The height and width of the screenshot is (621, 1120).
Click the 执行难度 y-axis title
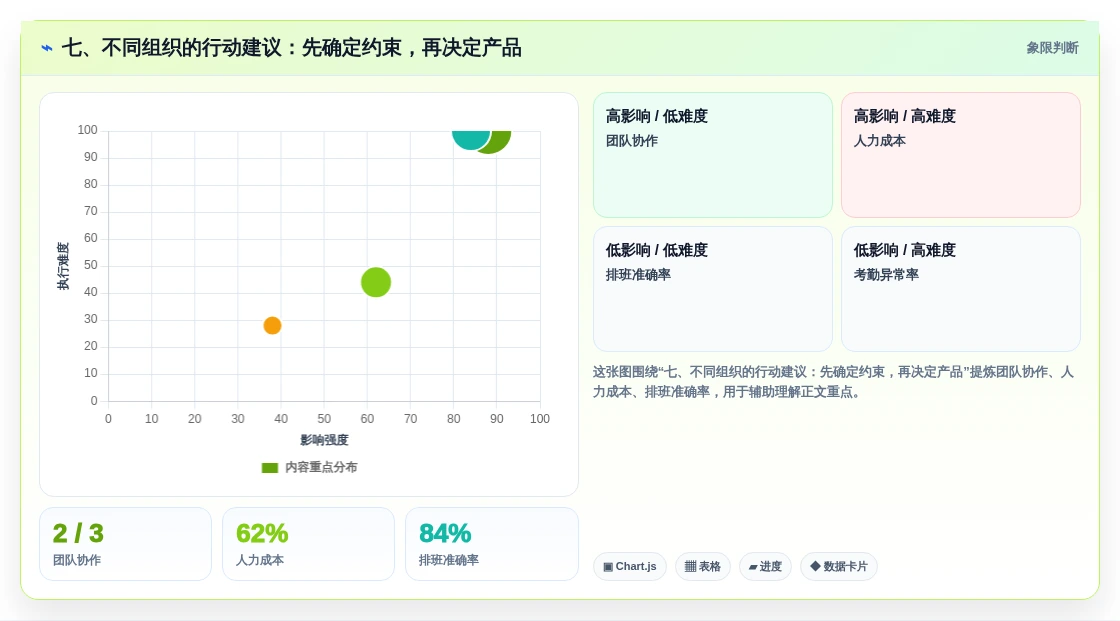coord(64,266)
